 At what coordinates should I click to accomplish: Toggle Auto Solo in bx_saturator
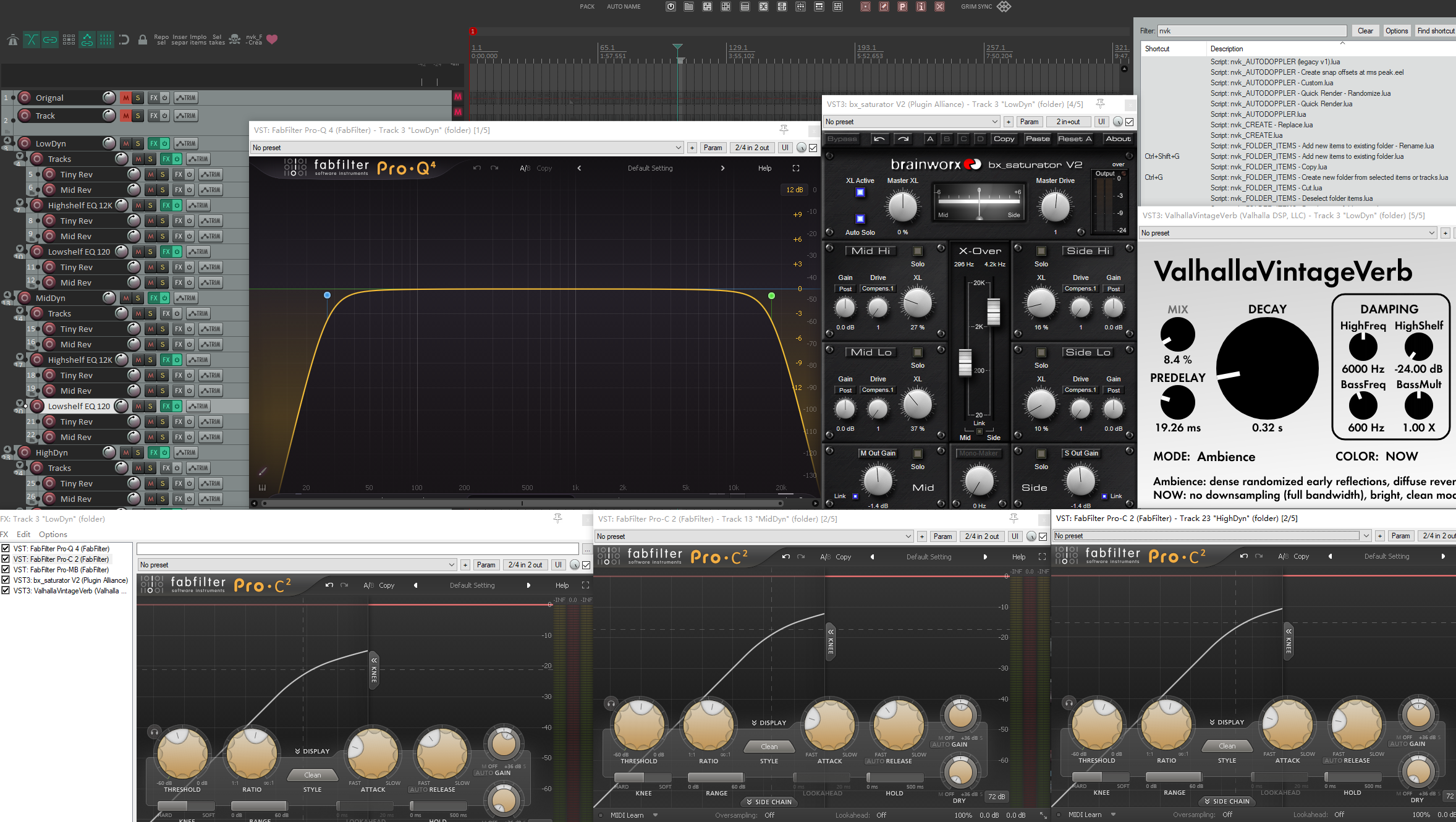point(860,219)
